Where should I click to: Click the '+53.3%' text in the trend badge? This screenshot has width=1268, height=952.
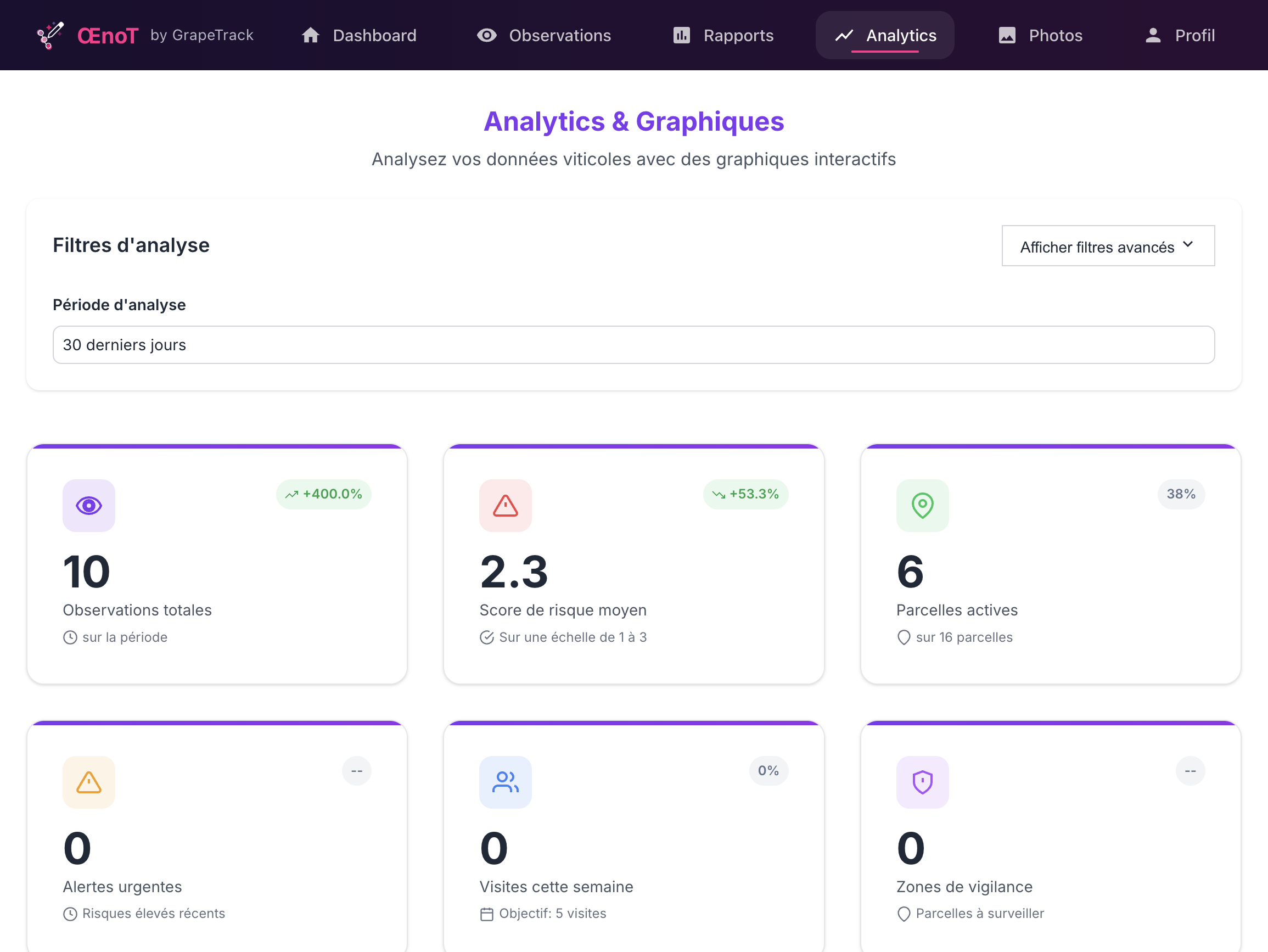pos(754,494)
